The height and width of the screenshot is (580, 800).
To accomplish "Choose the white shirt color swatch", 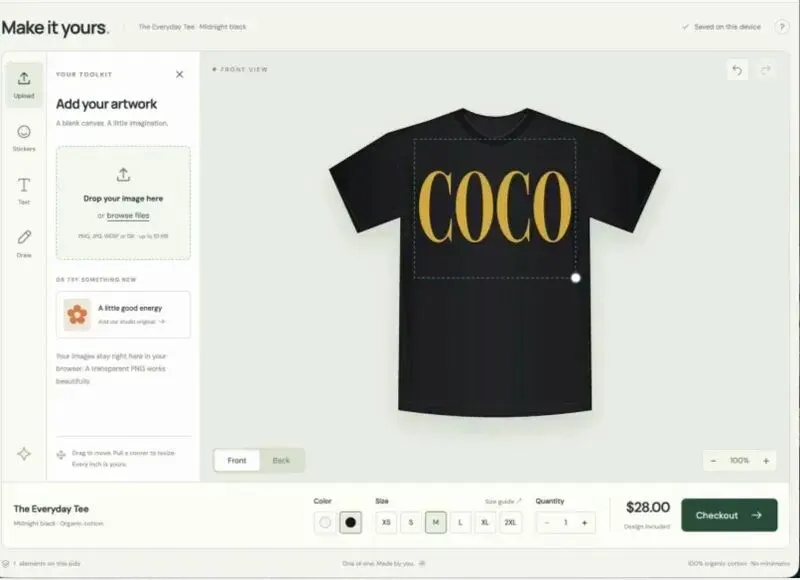I will [x=325, y=522].
